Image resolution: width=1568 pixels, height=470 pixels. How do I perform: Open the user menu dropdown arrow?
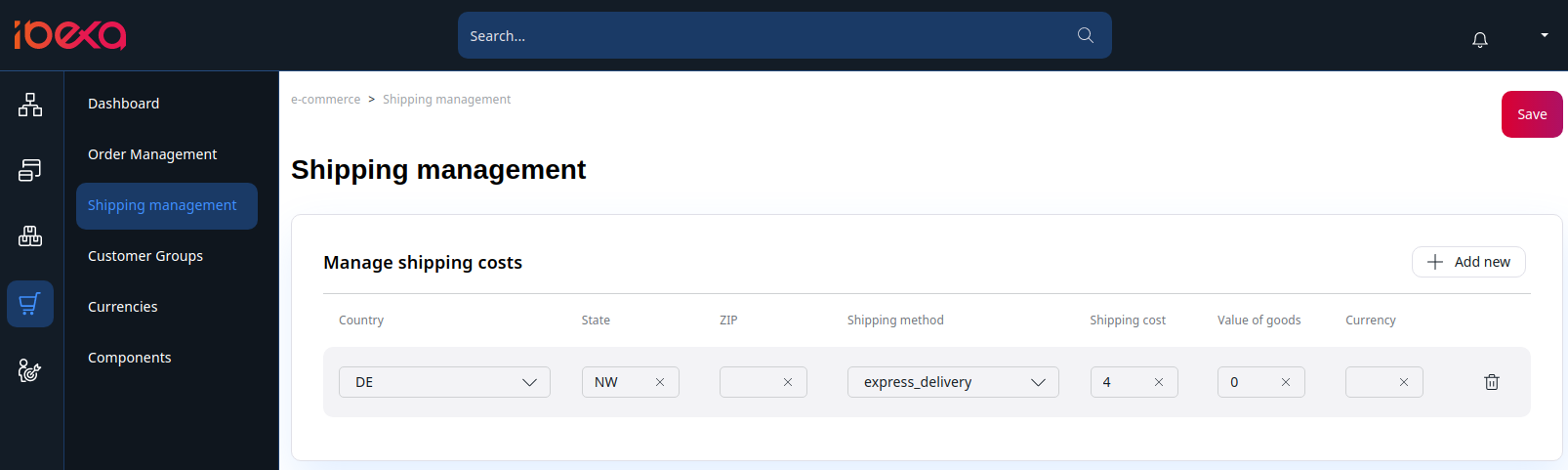pyautogui.click(x=1545, y=35)
